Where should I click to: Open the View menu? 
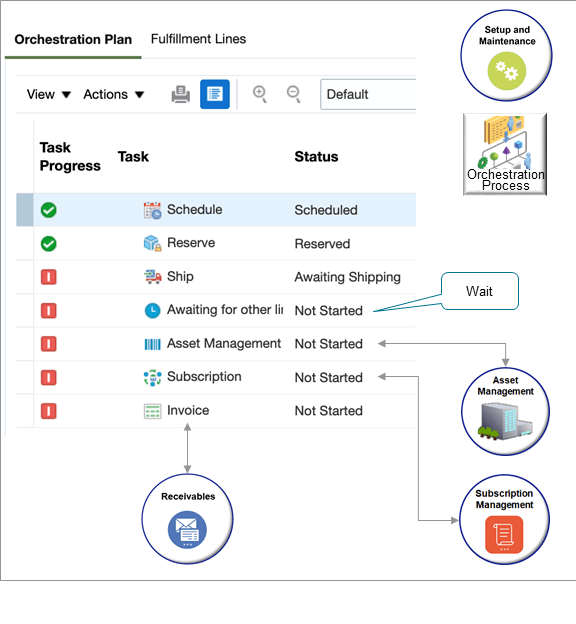tap(49, 94)
